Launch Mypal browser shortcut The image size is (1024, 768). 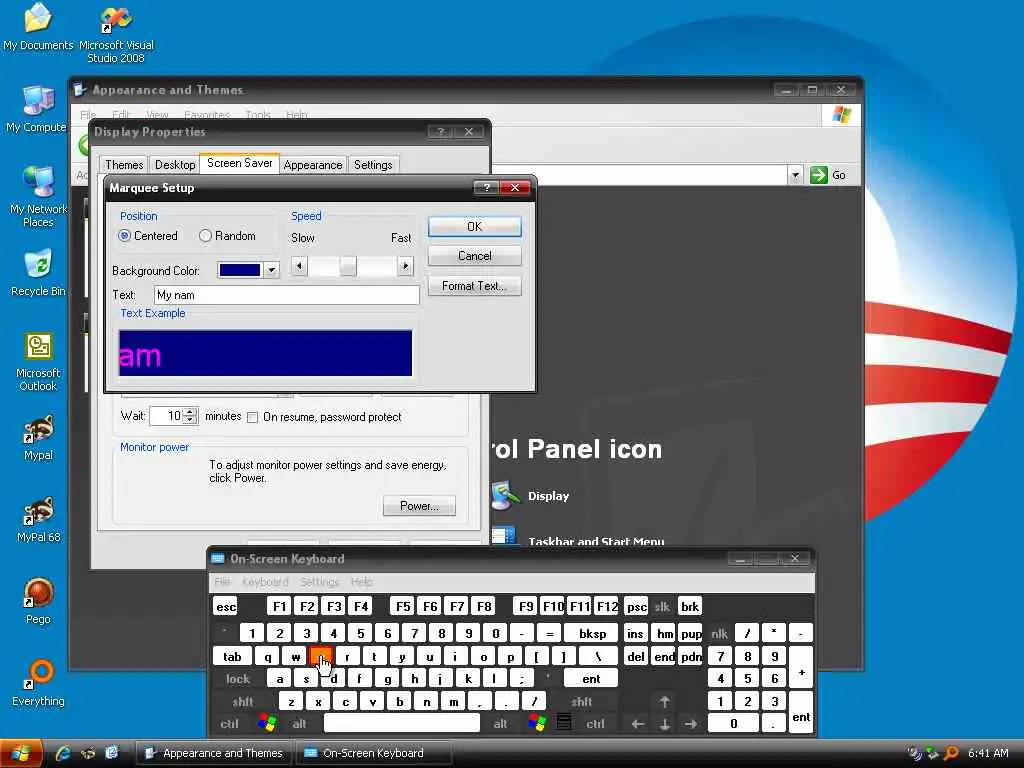(x=38, y=438)
